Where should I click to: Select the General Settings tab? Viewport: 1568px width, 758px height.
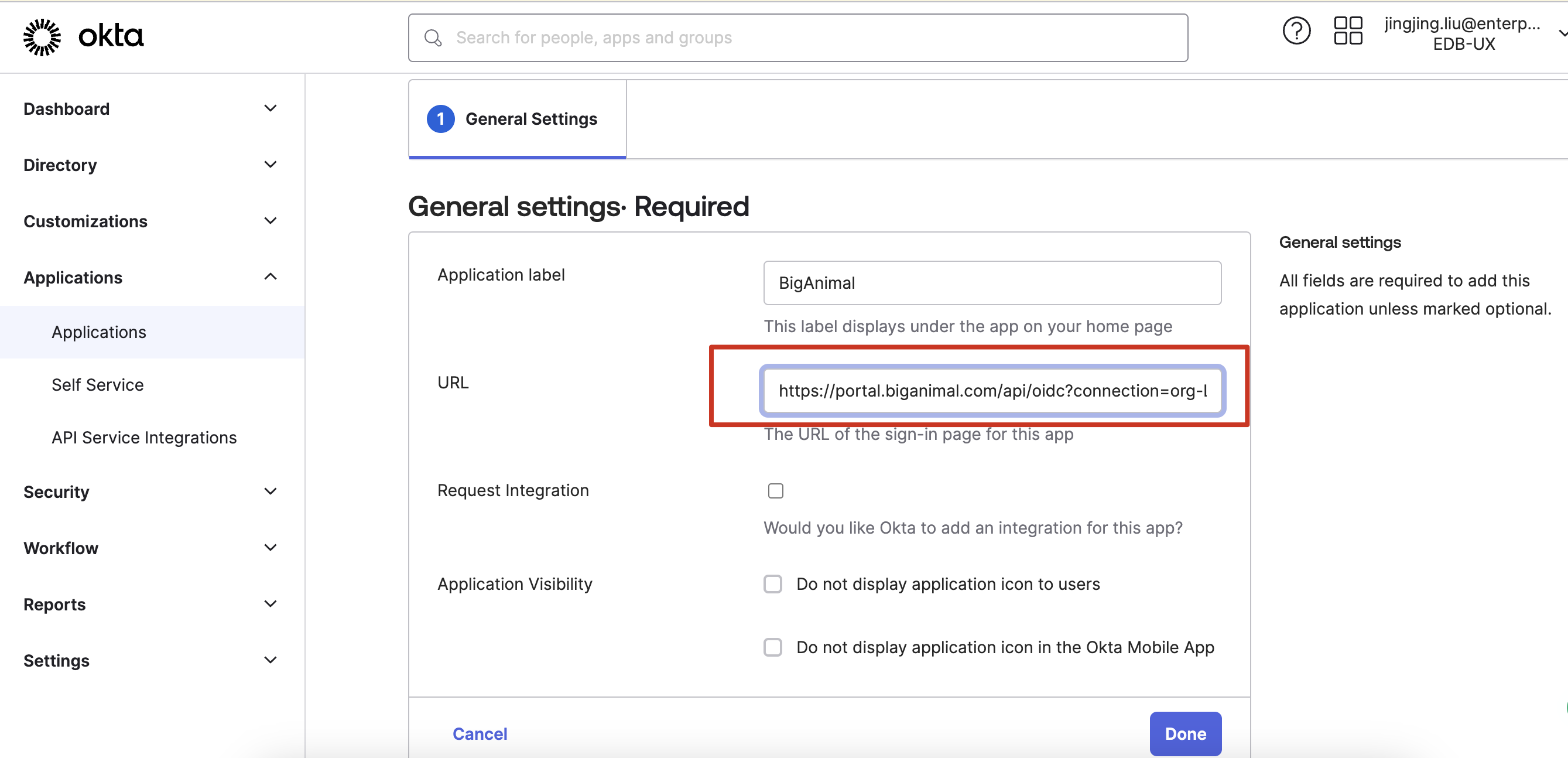(x=518, y=119)
